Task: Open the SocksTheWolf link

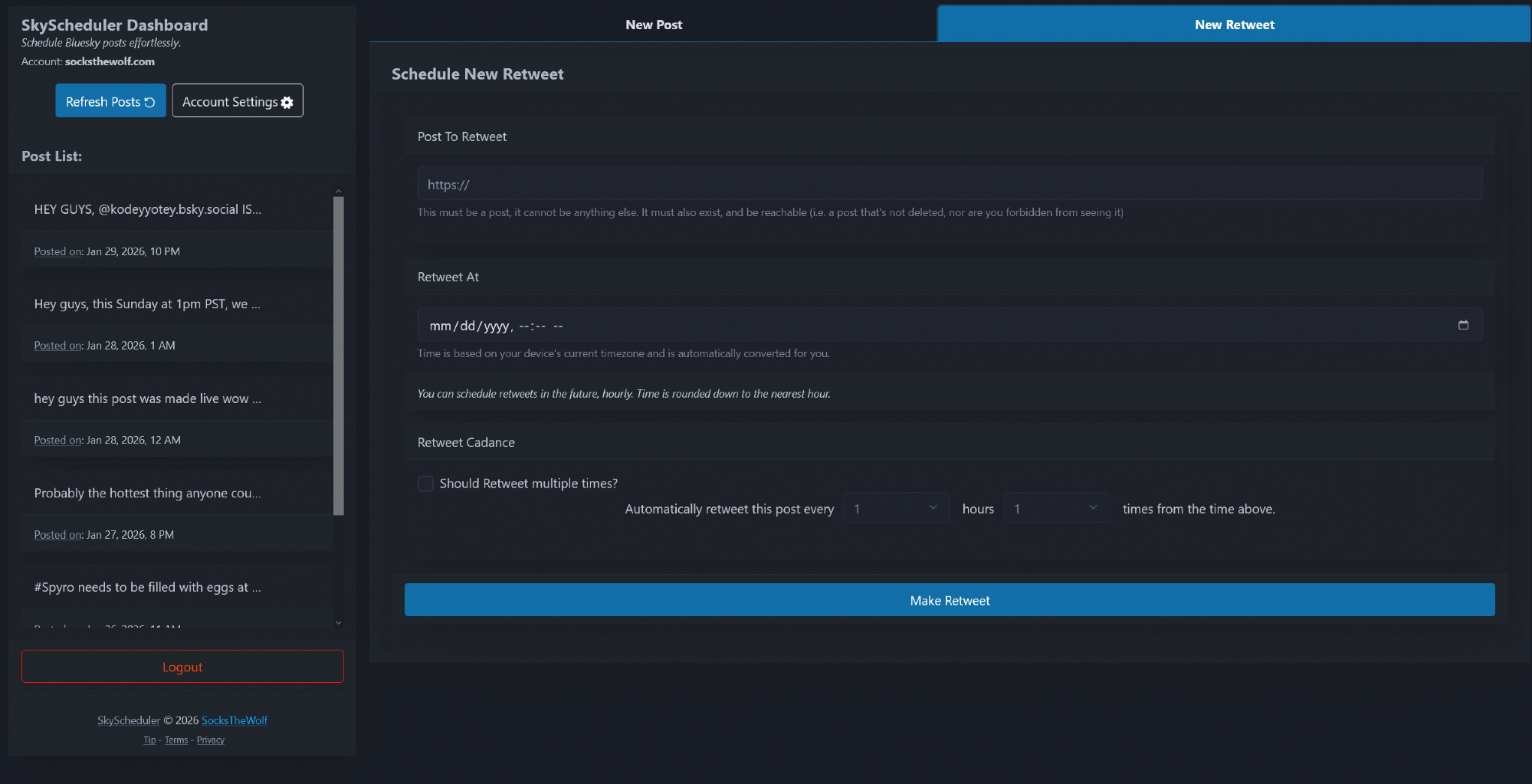Action: (235, 720)
